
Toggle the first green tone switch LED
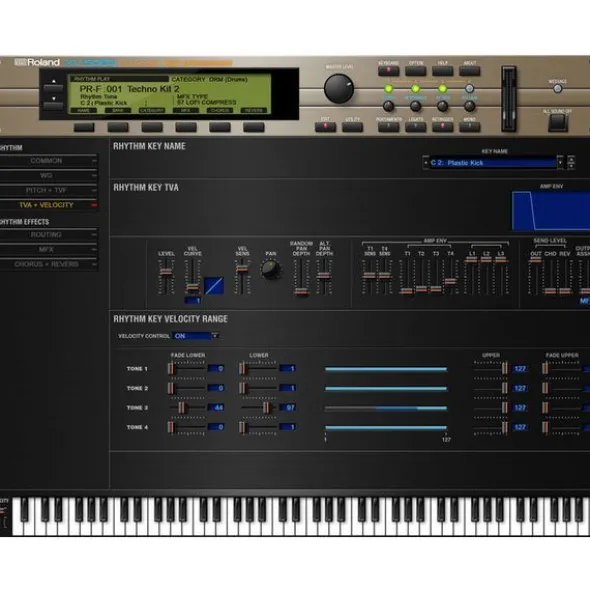pyautogui.click(x=388, y=89)
